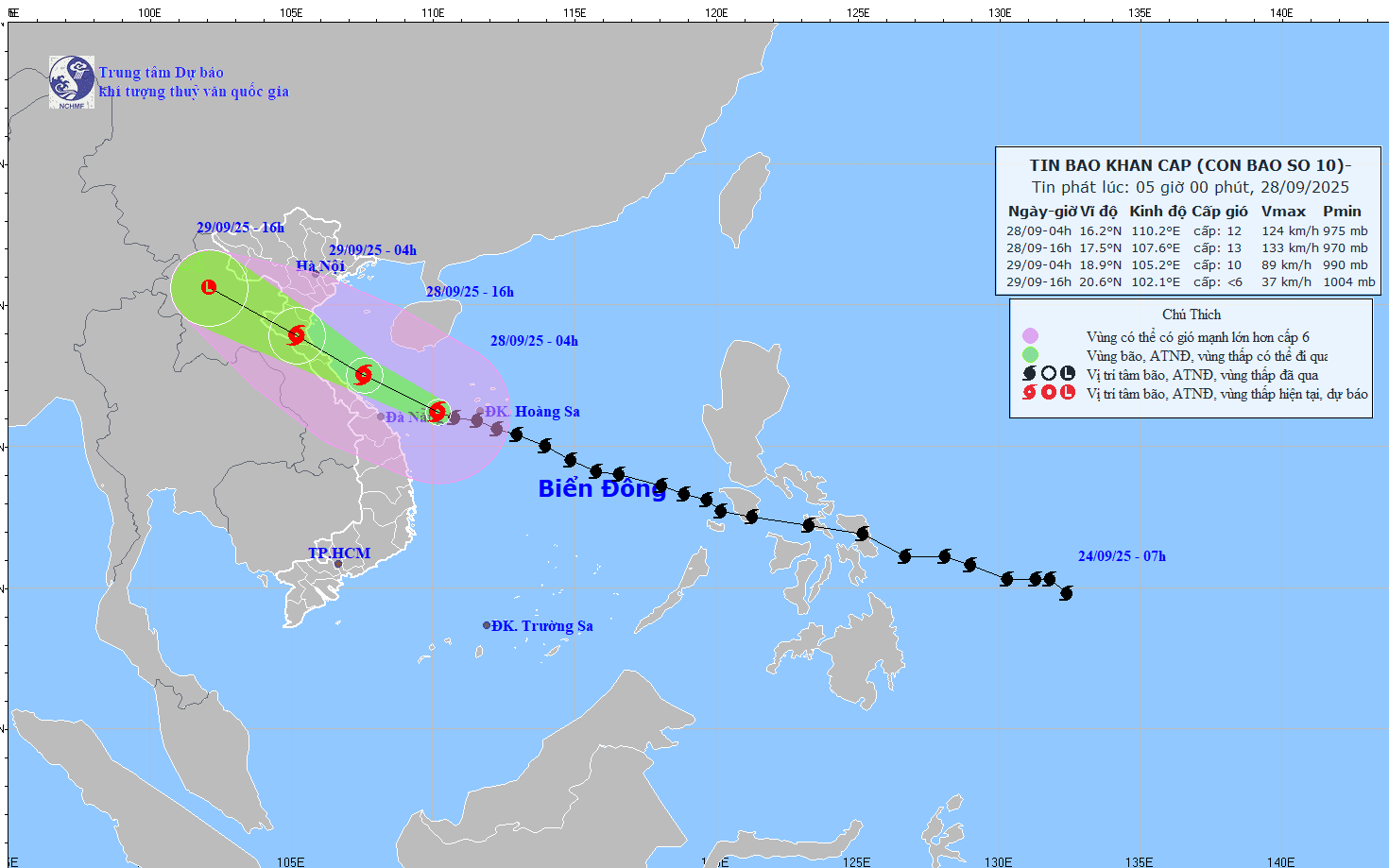Click the 'TP.HCM' city label
The width and height of the screenshot is (1389, 868).
339,553
